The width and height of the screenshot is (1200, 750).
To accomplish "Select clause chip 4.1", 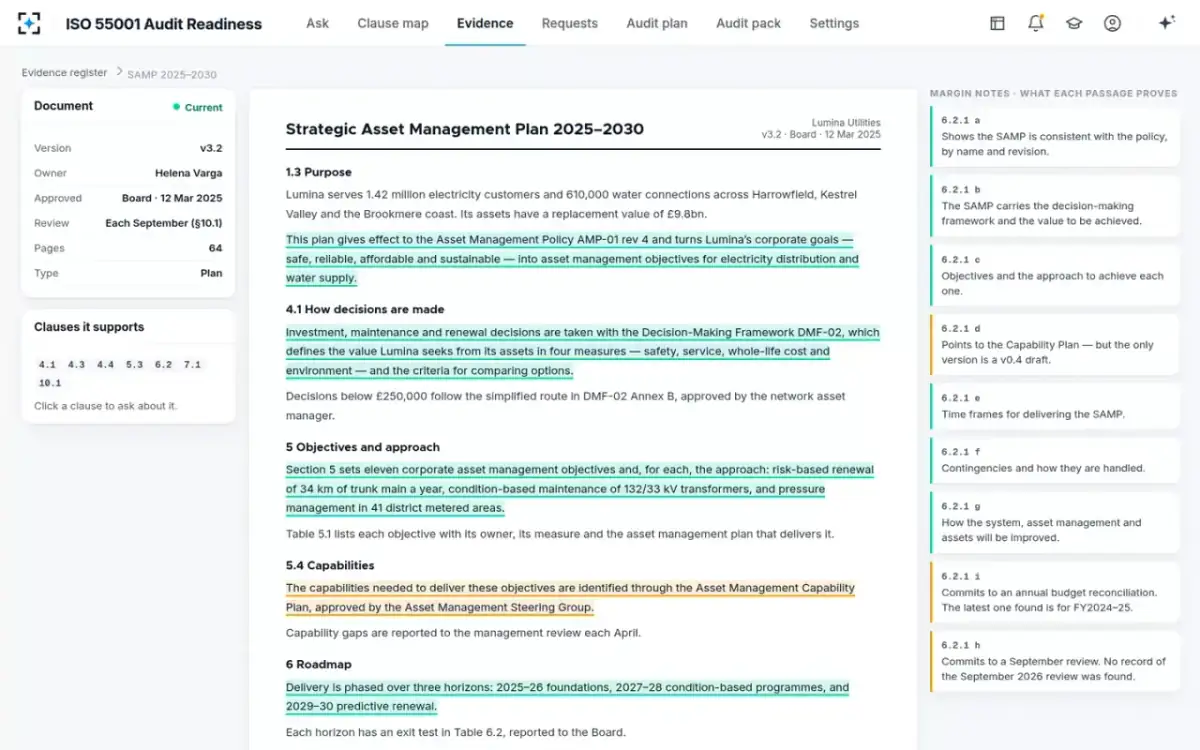I will click(x=47, y=365).
